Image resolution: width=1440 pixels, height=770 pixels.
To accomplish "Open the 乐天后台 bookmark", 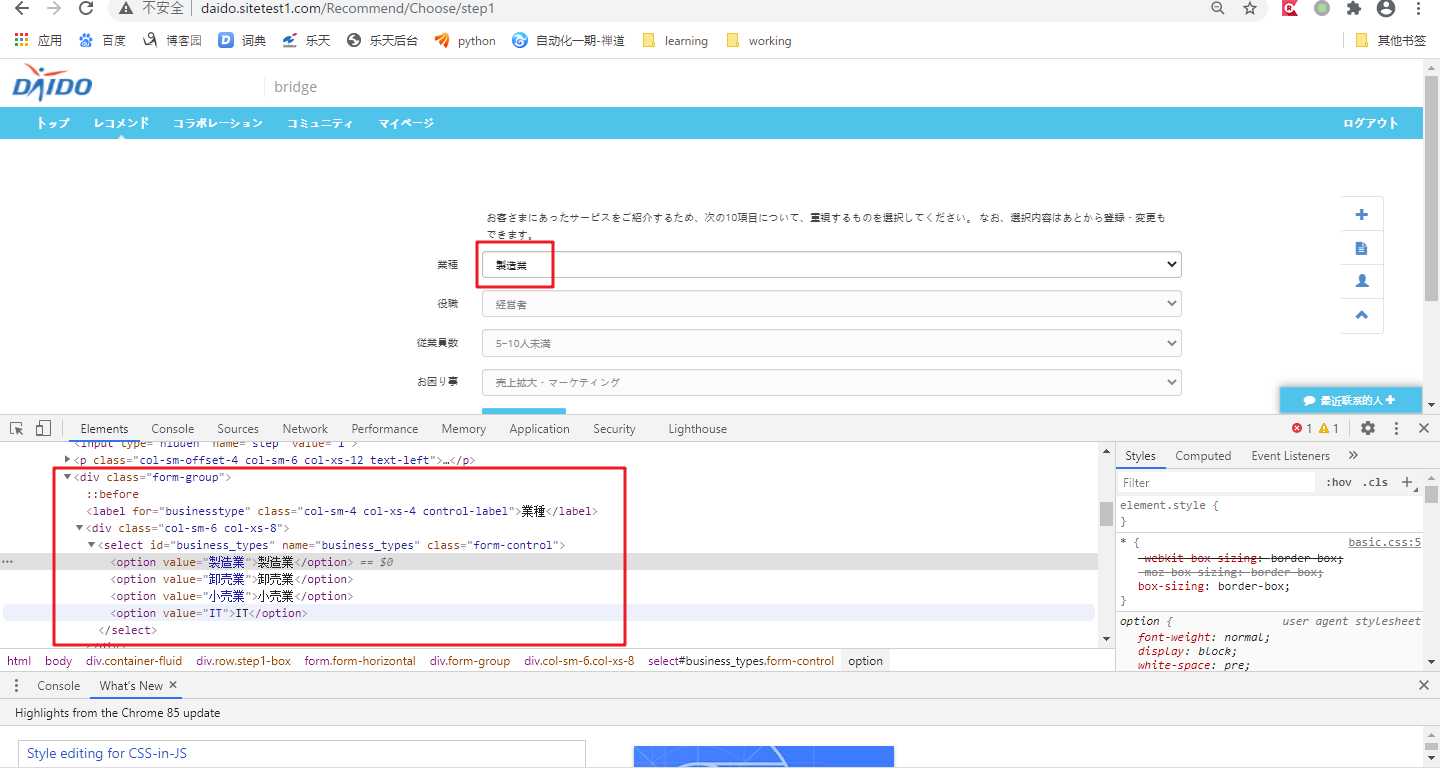I will pyautogui.click(x=382, y=41).
